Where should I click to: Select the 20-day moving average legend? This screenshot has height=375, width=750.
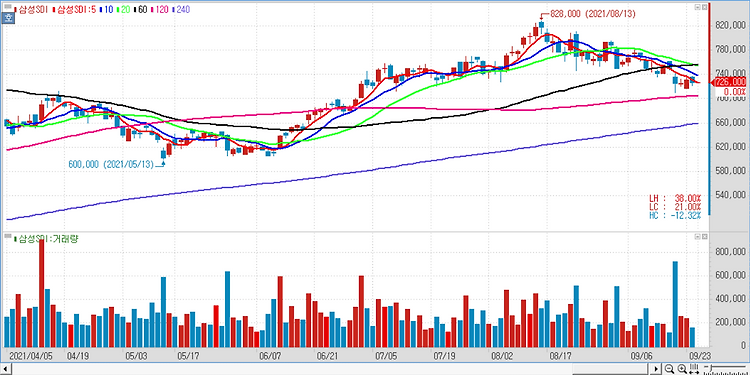123,9
